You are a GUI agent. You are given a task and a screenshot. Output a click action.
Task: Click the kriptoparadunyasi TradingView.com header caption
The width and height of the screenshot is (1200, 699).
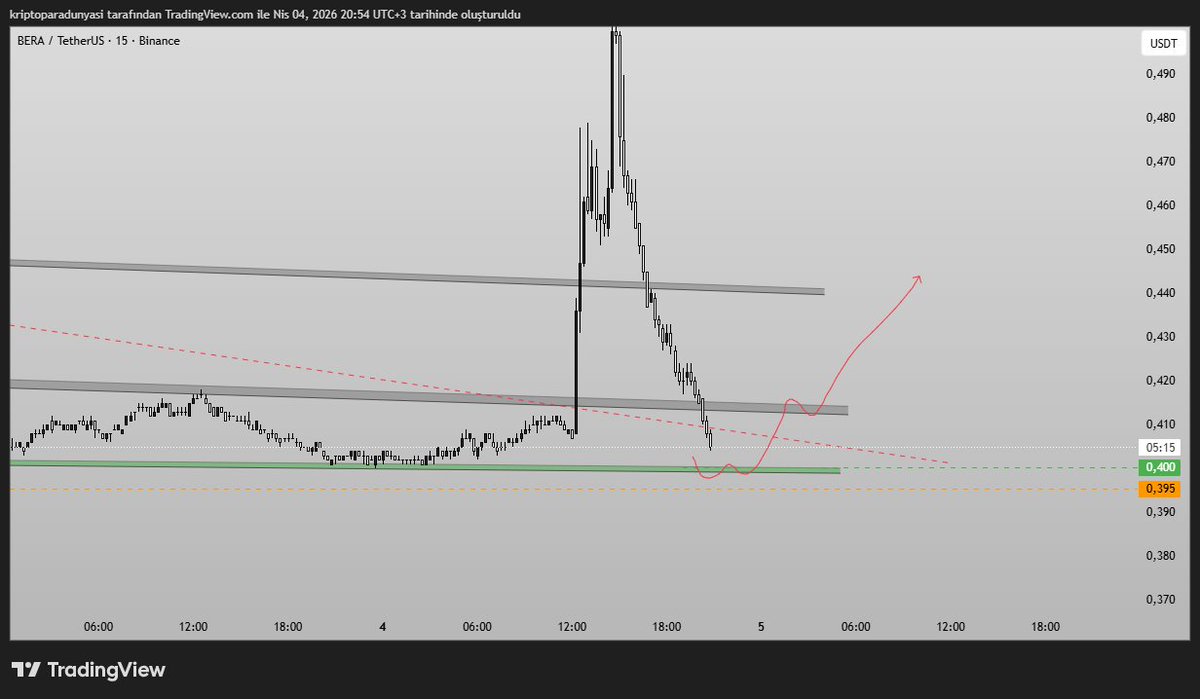coord(264,14)
